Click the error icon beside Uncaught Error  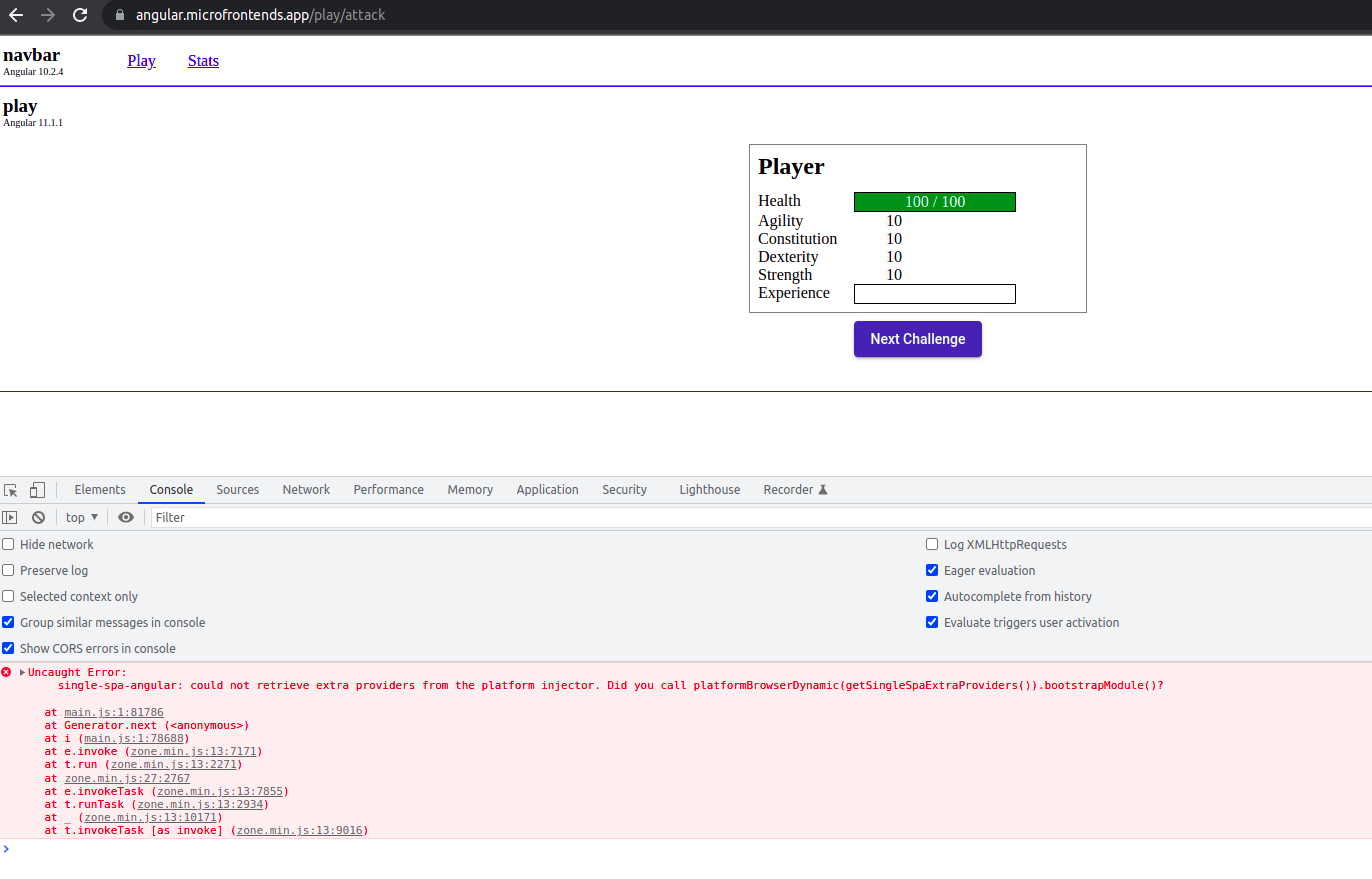(6, 671)
